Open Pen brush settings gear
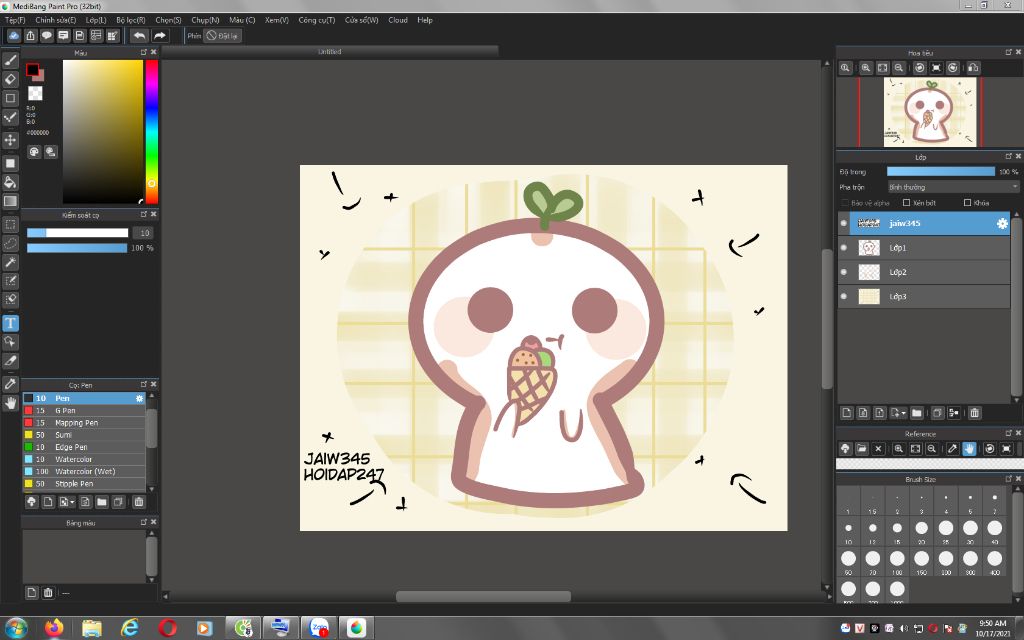The height and width of the screenshot is (640, 1024). pyautogui.click(x=139, y=398)
